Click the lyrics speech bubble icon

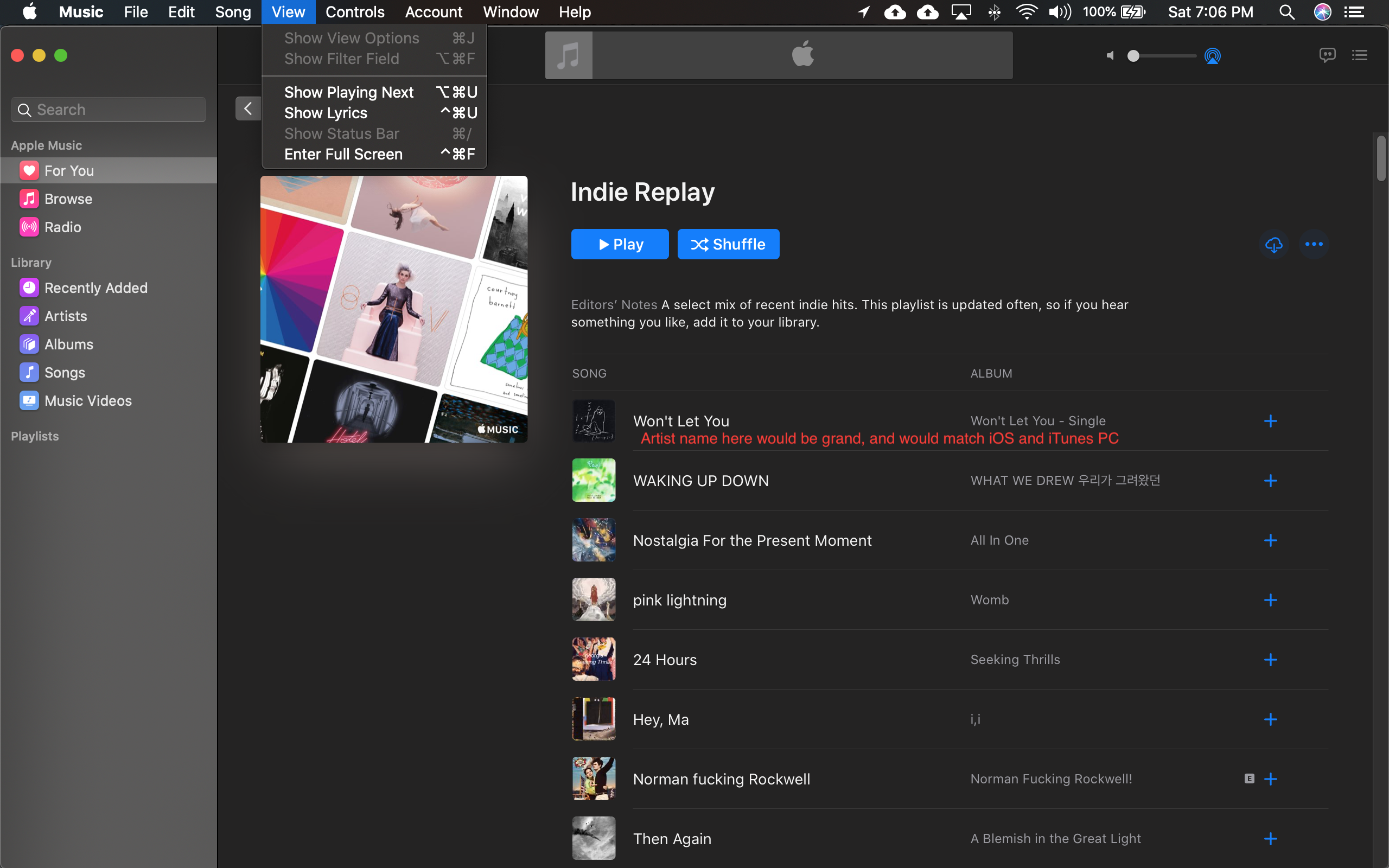pos(1327,55)
